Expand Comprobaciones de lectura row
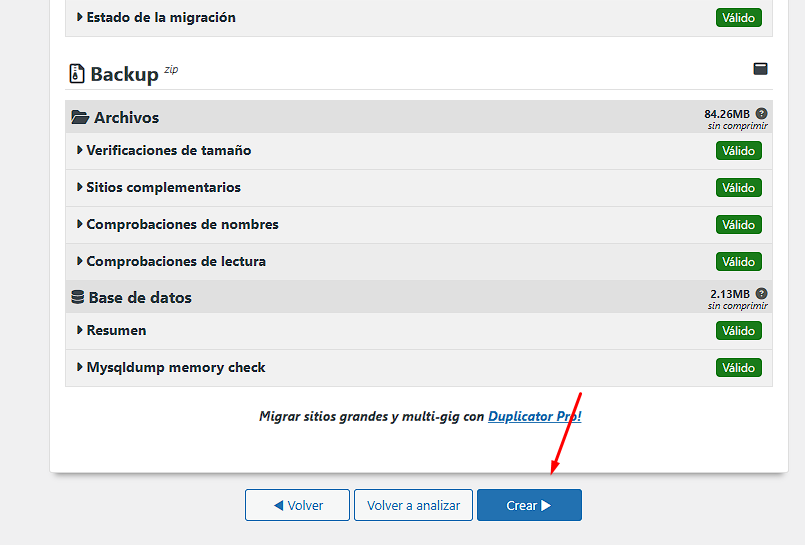 click(x=176, y=261)
